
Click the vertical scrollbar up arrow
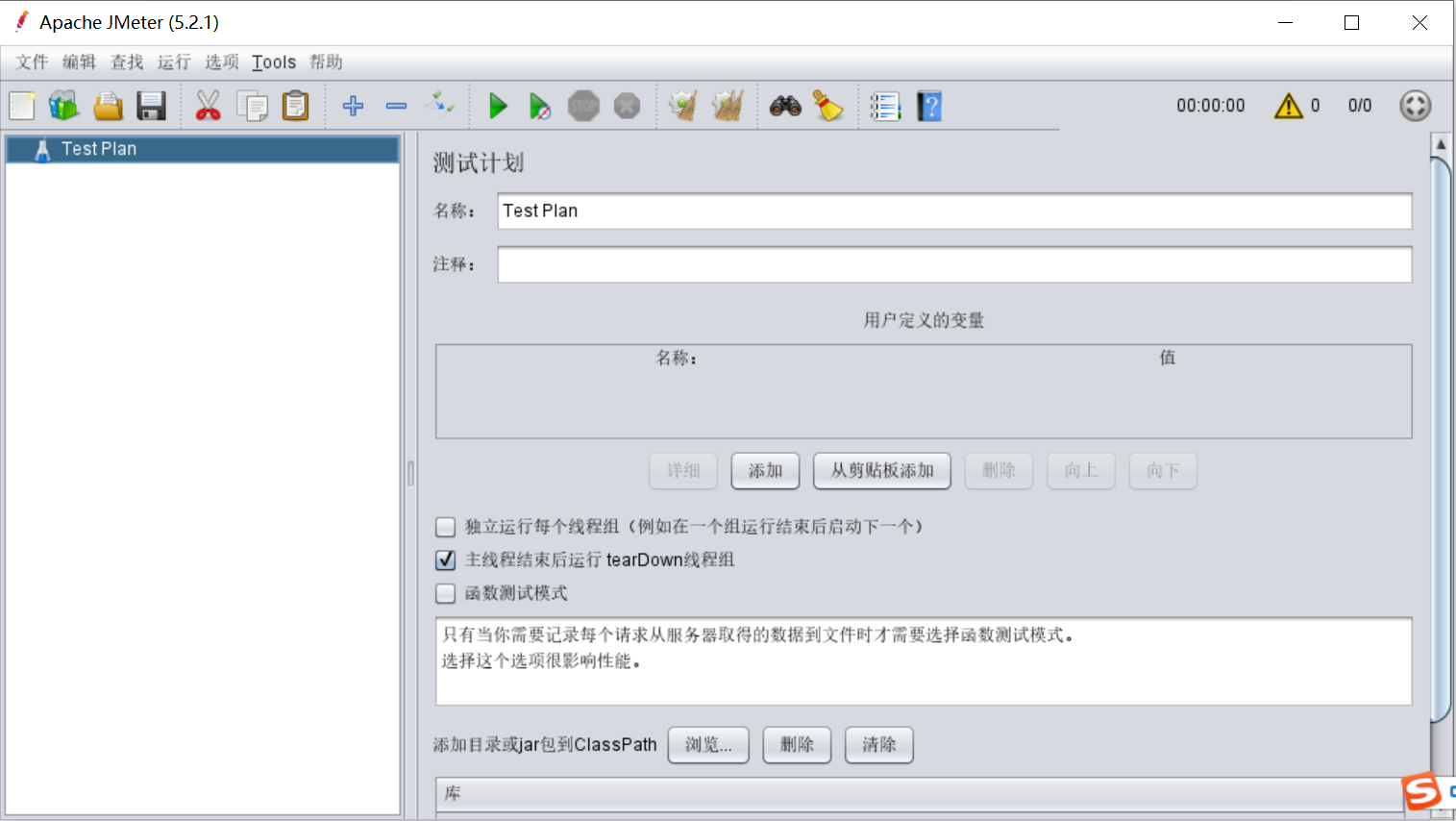click(x=1441, y=144)
